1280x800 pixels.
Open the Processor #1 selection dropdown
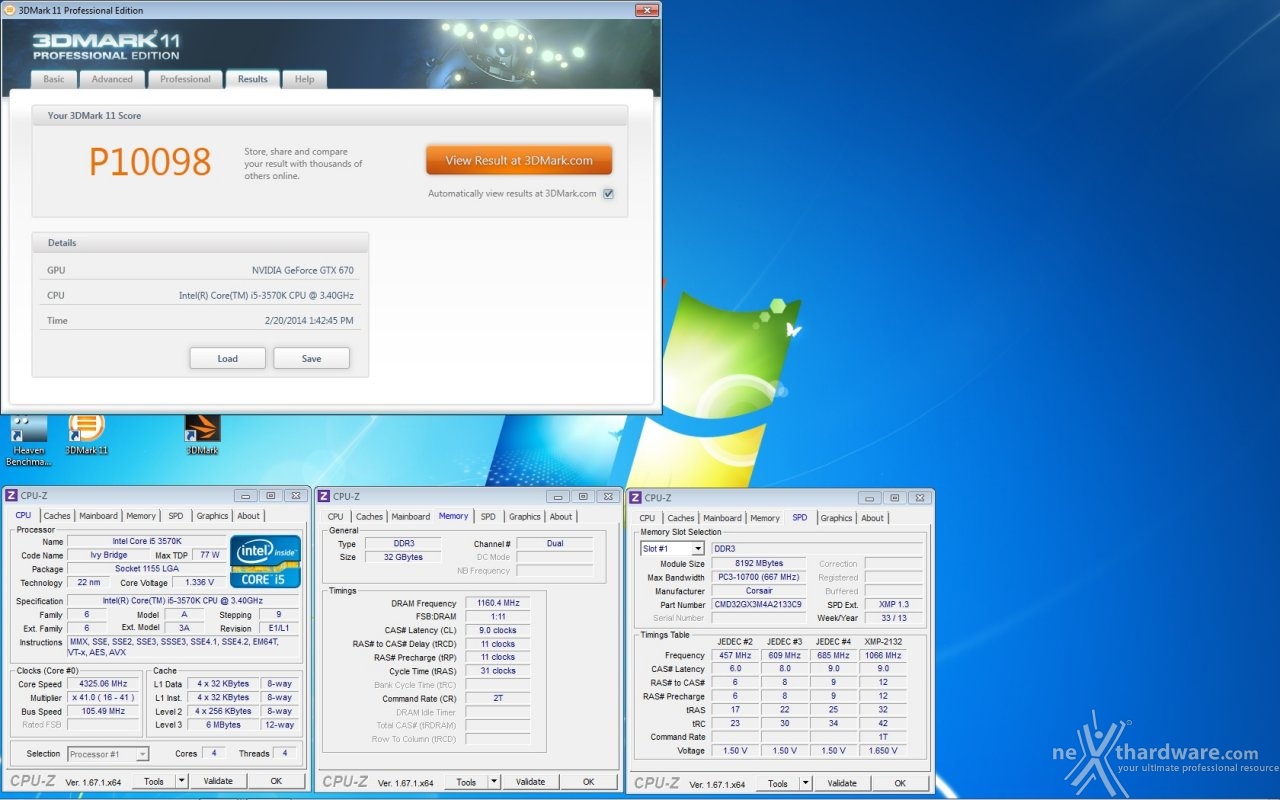pyautogui.click(x=108, y=754)
